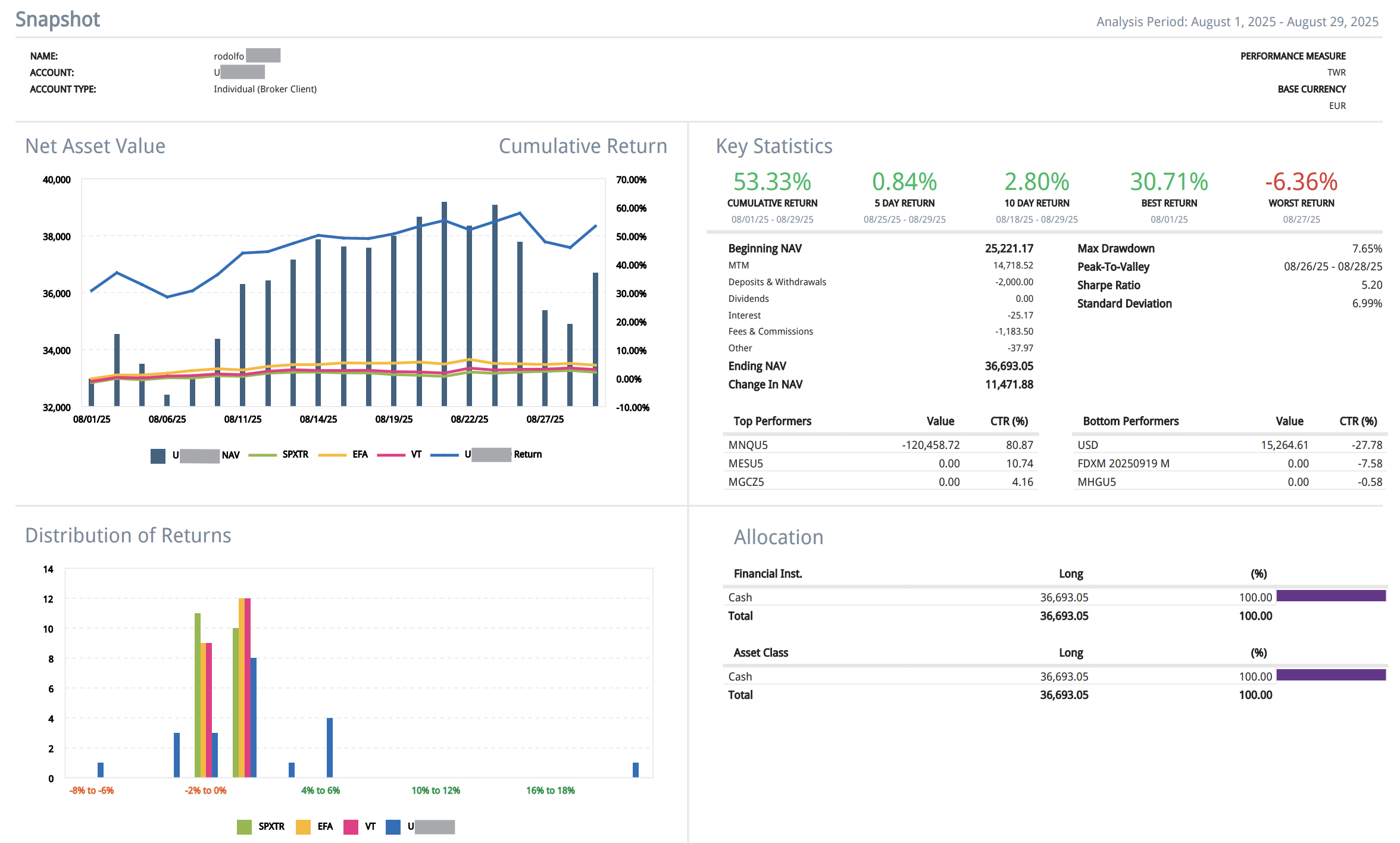Click the FDXM 20250919 M bottom performer
The height and width of the screenshot is (843, 1400).
(x=1123, y=464)
